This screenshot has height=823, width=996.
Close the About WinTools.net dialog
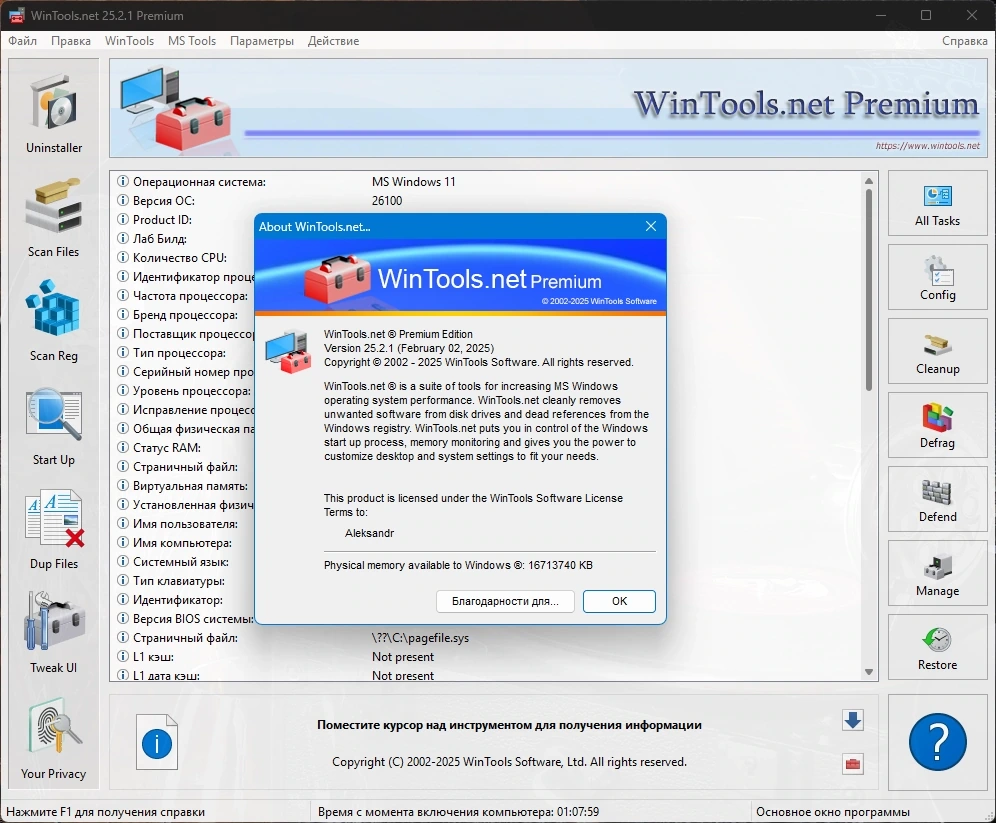[x=650, y=226]
